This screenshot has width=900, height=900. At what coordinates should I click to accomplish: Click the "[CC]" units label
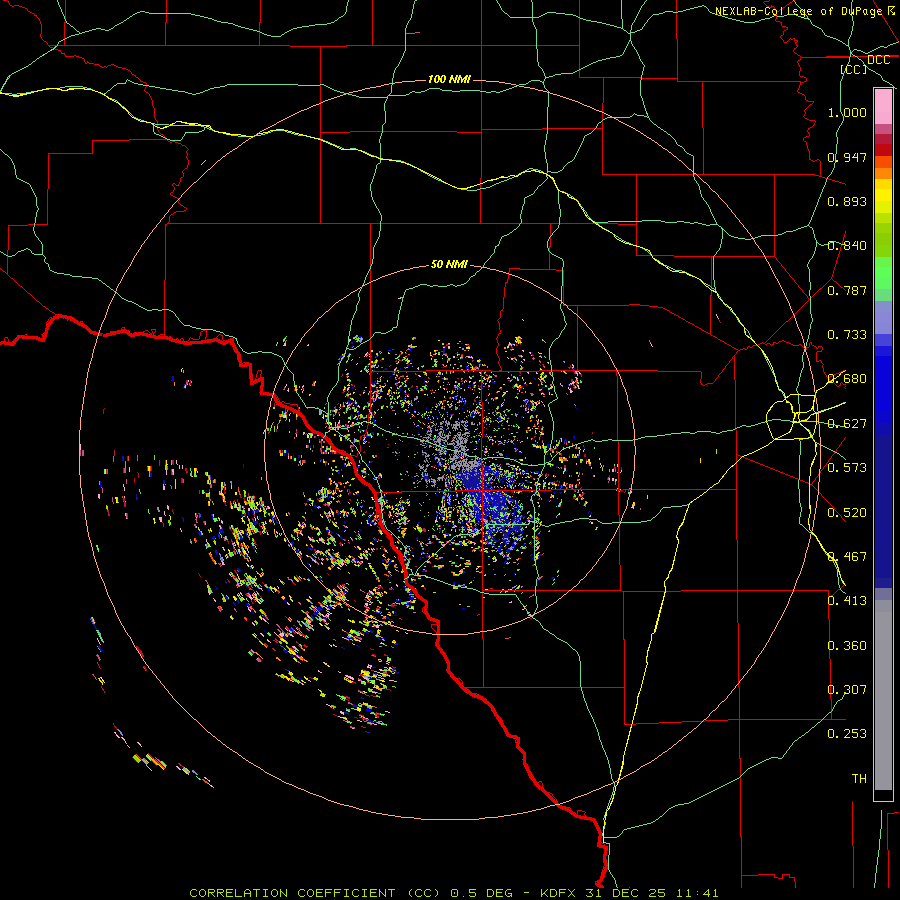[x=853, y=69]
